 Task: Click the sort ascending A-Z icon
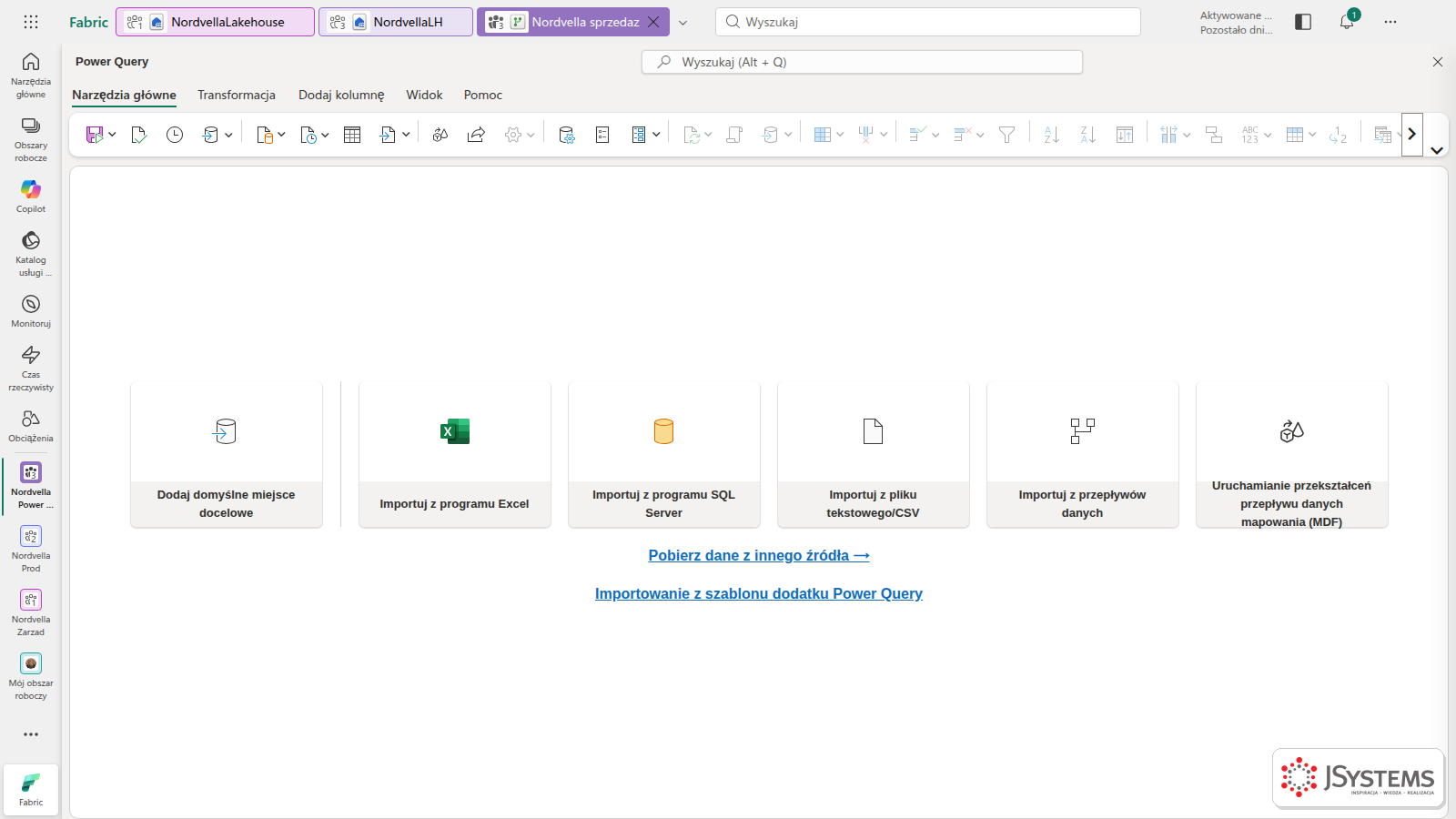[1051, 135]
